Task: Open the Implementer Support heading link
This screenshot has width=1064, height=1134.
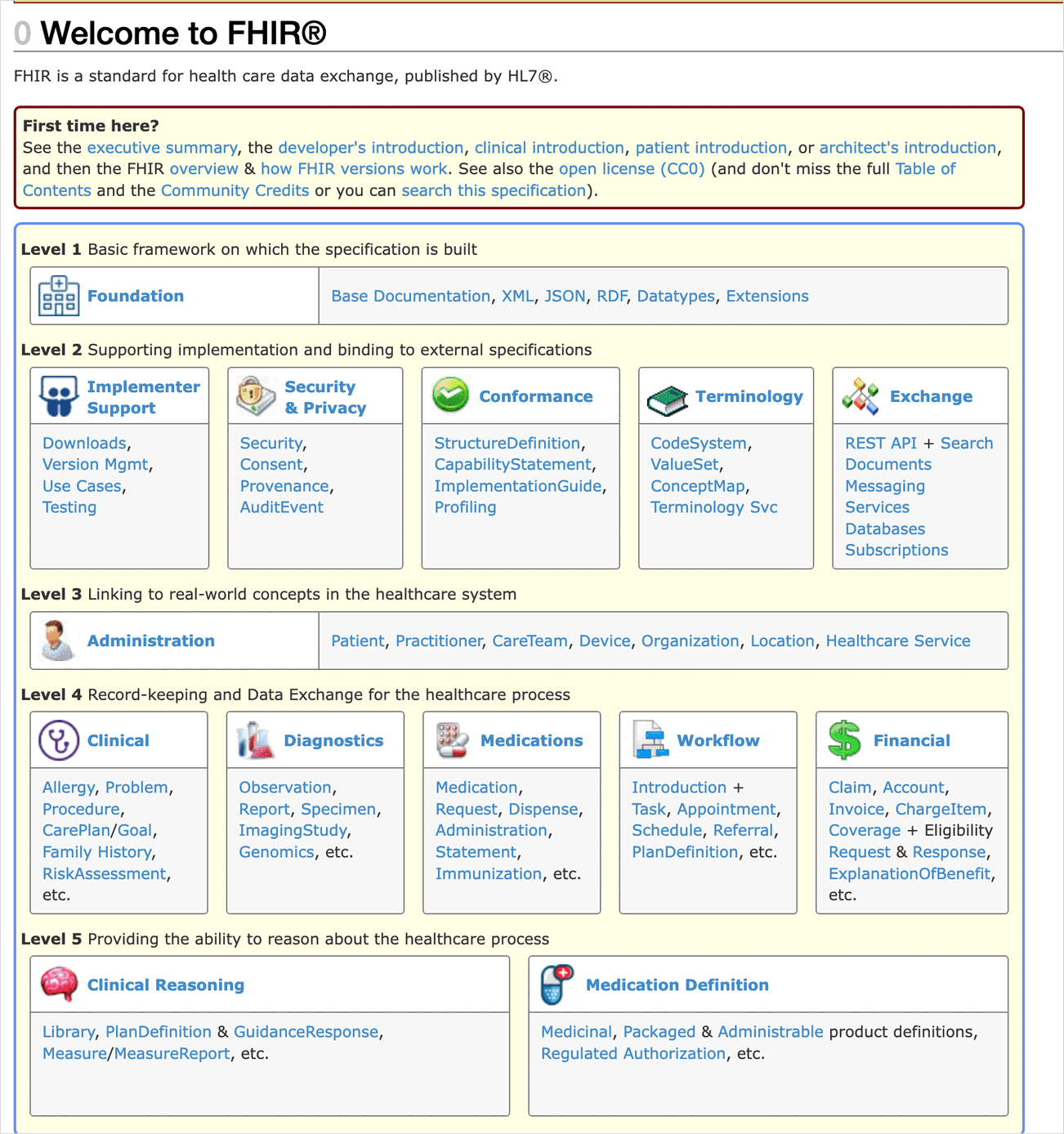Action: coord(144,397)
